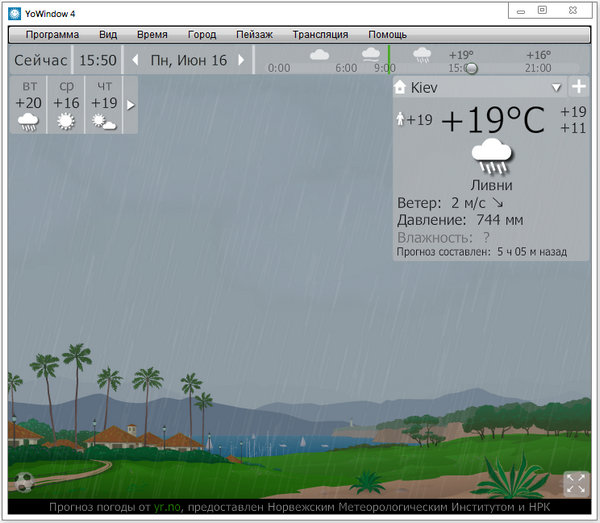Open the Программа menu
This screenshot has height=523, width=600.
coord(52,34)
